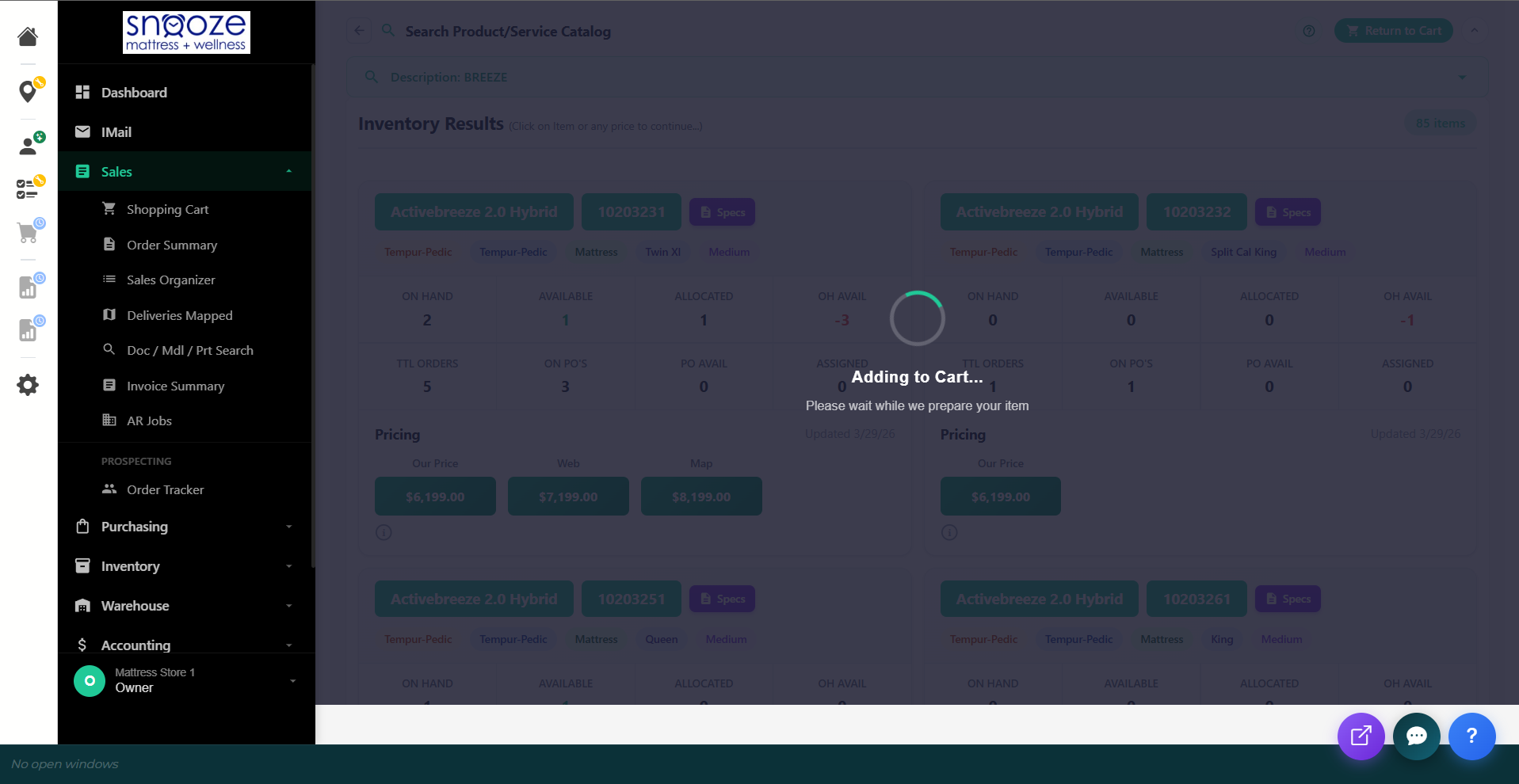The image size is (1519, 784).
Task: Expand the Inventory menu
Action: pyautogui.click(x=185, y=565)
